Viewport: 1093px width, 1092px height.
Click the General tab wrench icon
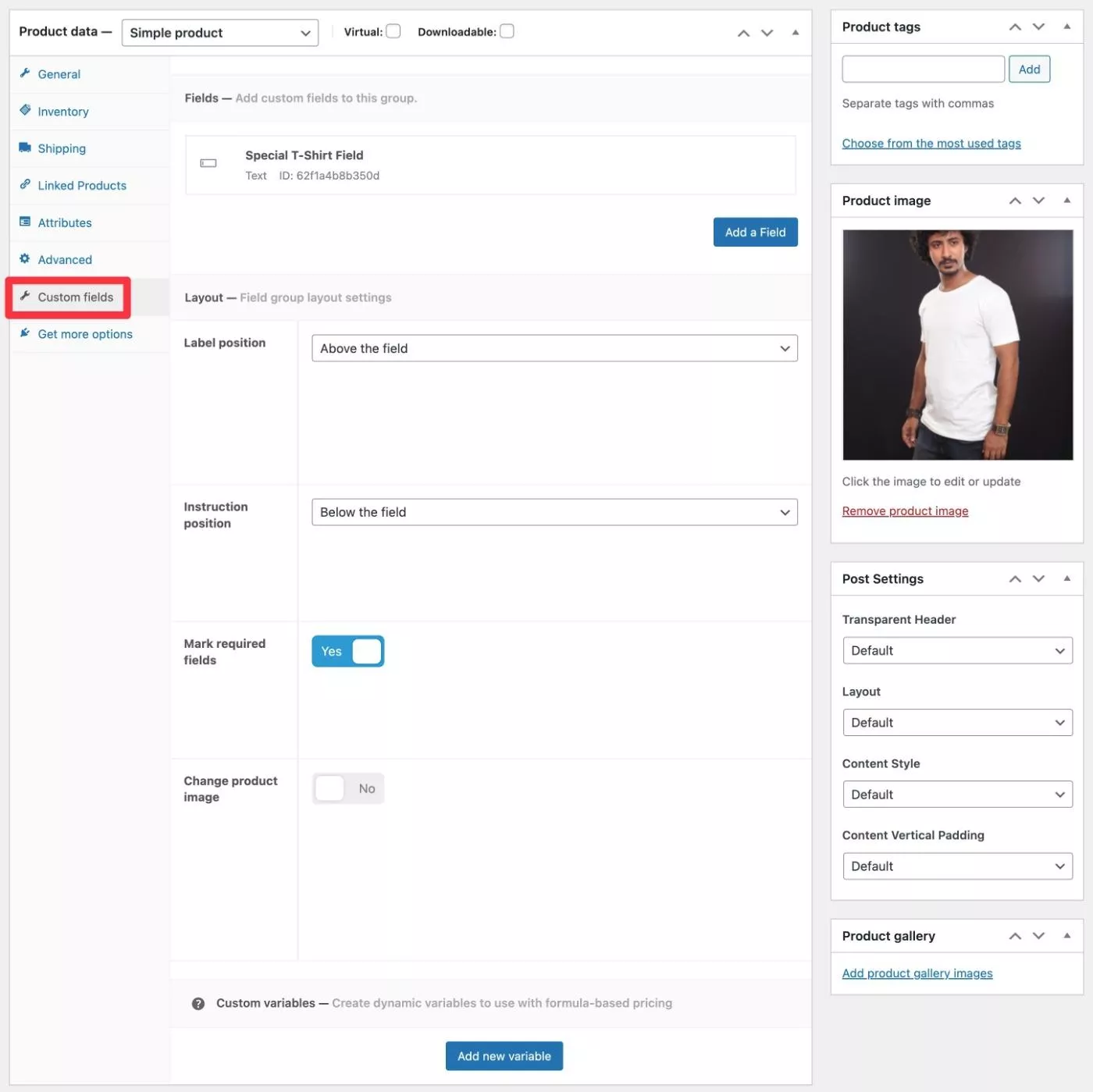pos(25,73)
